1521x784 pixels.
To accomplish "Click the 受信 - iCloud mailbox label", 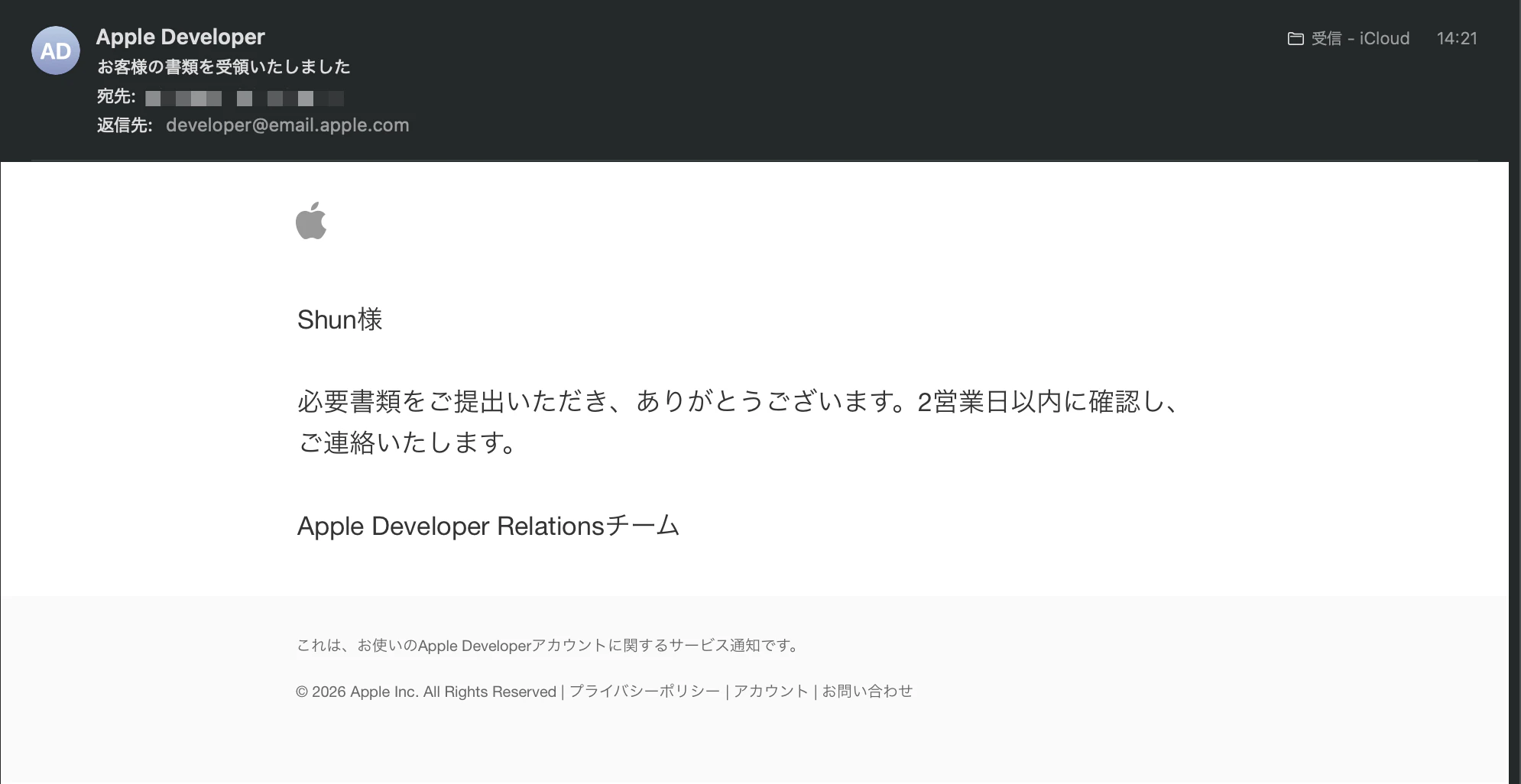I will pos(1360,38).
